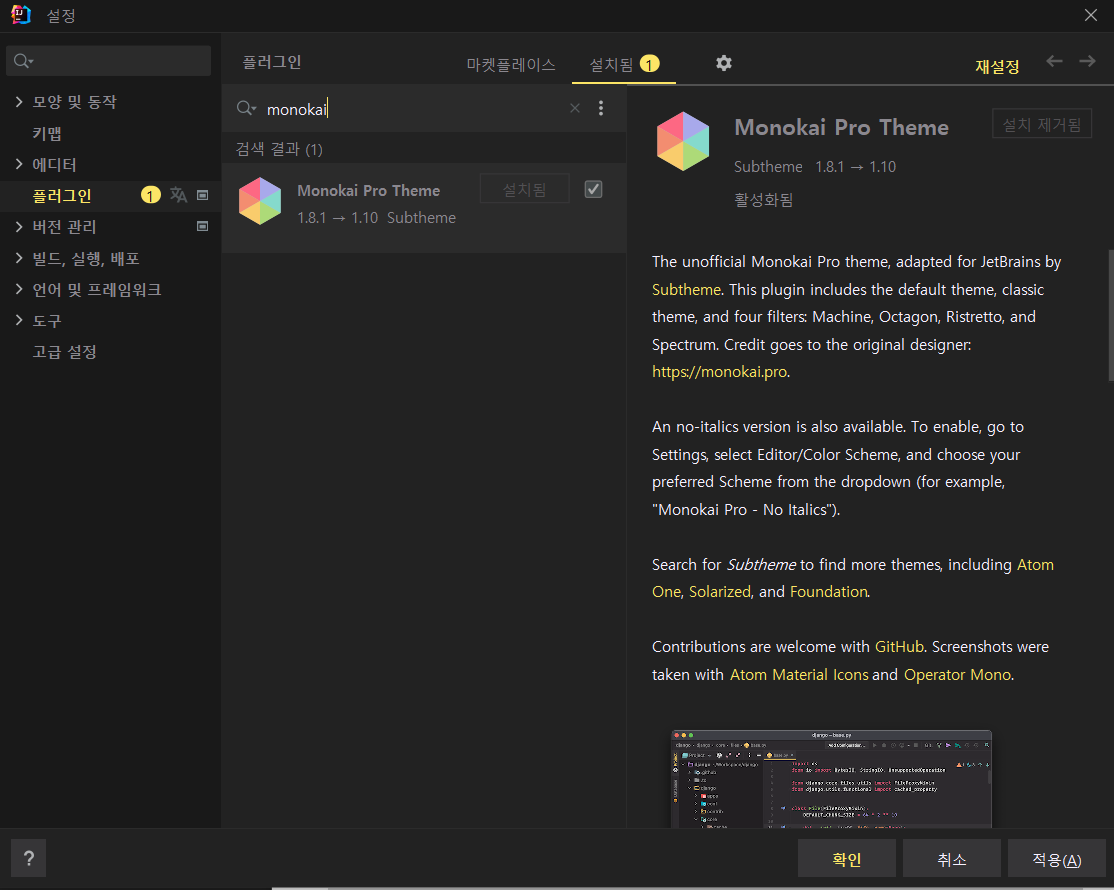Click the 확인 button

point(846,859)
